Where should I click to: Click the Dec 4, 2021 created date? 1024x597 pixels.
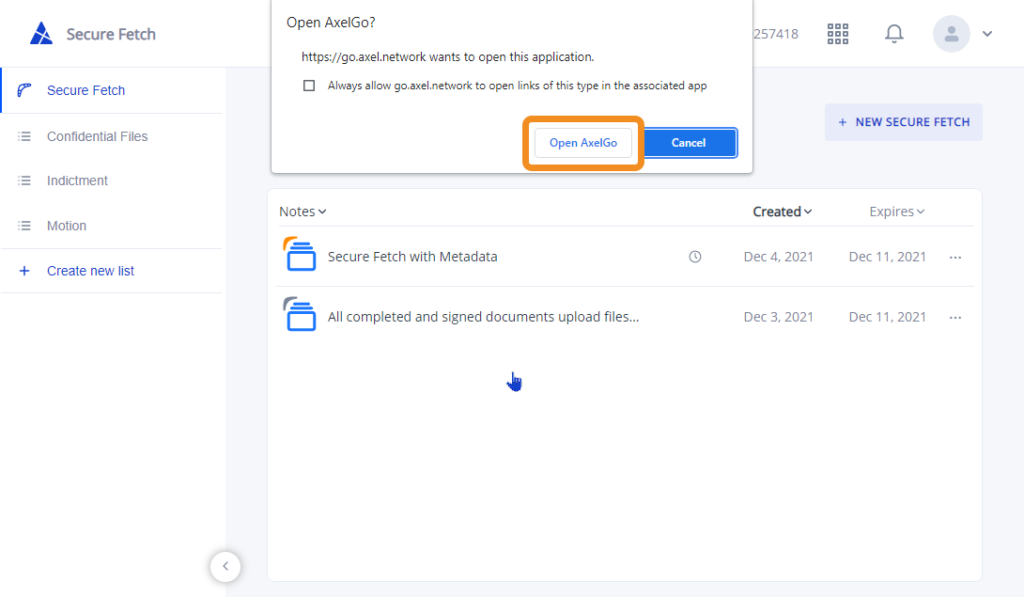(x=778, y=257)
